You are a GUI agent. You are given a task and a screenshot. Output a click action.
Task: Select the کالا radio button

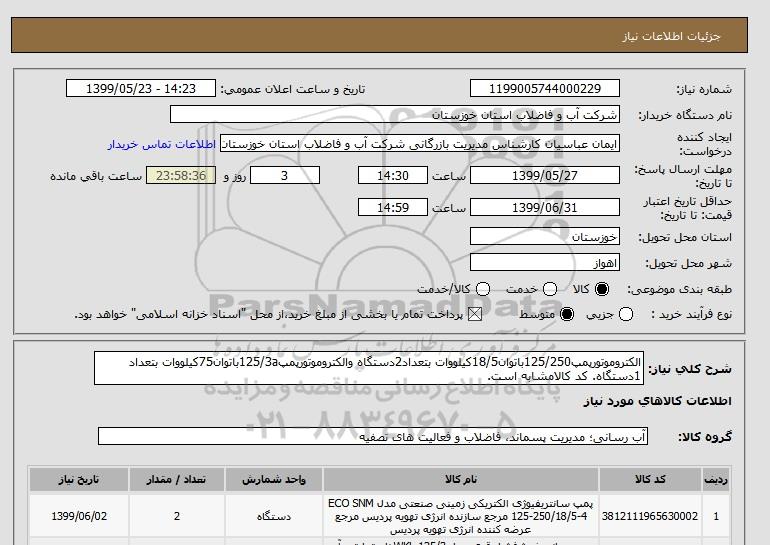click(602, 289)
